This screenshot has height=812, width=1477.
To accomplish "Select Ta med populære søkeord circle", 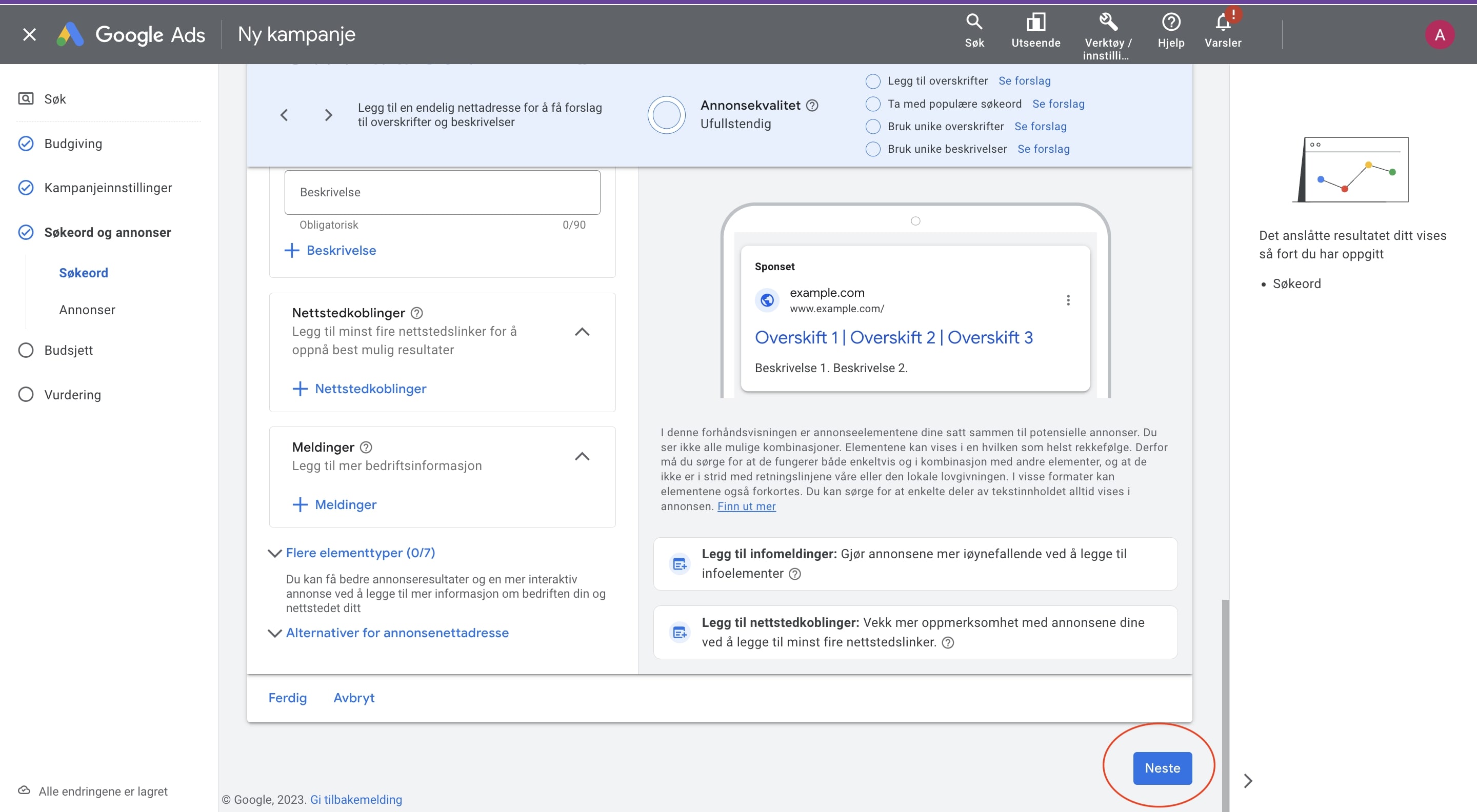I will click(873, 104).
